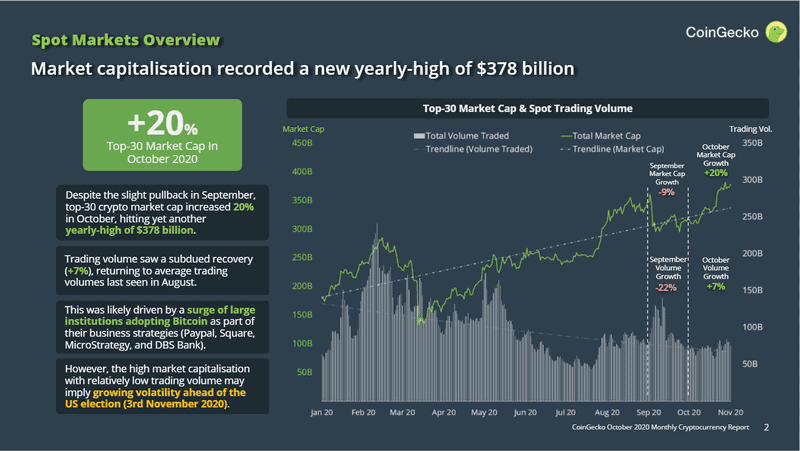The width and height of the screenshot is (800, 451).
Task: Click the page number 2 in footer
Action: click(x=766, y=428)
